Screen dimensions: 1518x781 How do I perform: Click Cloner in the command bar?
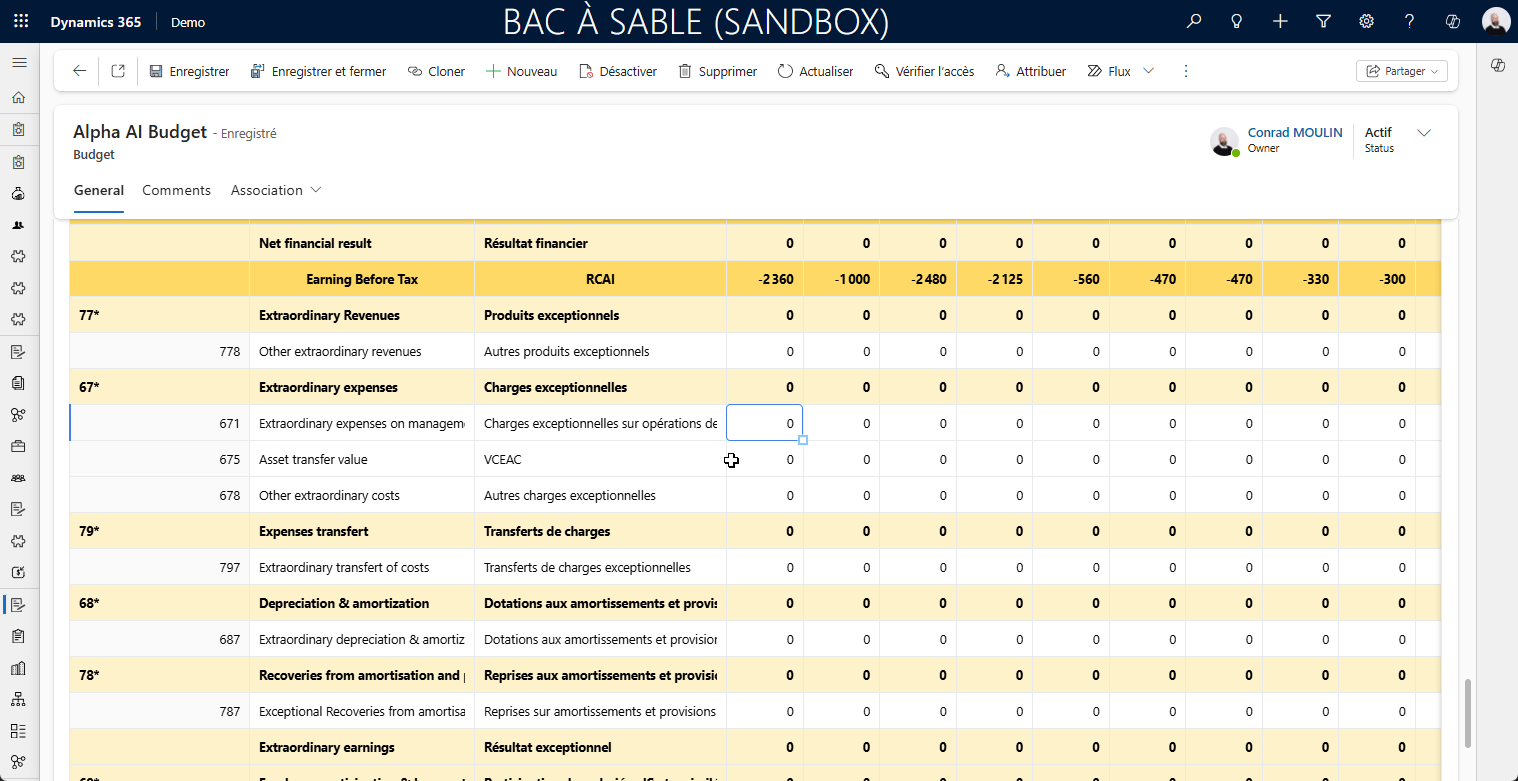436,71
